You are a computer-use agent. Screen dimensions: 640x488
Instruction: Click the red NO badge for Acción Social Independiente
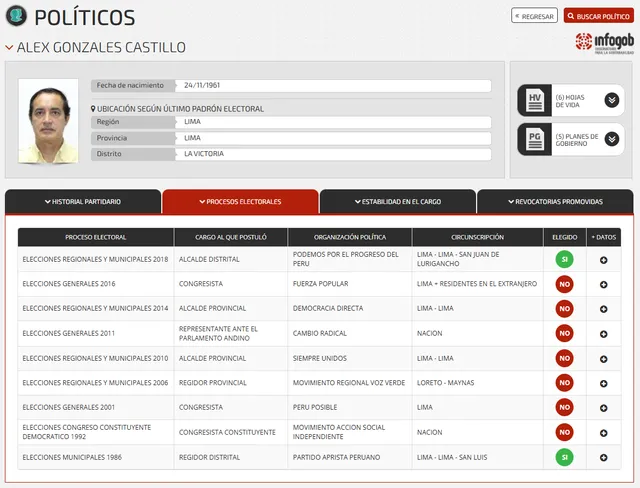(564, 432)
